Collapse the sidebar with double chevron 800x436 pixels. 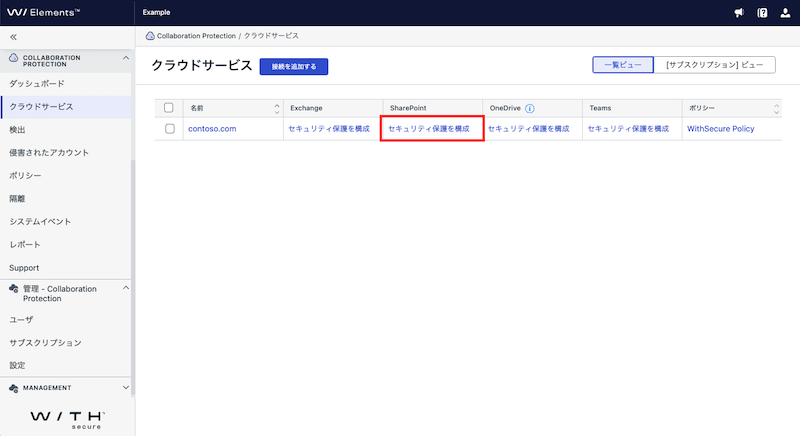tap(13, 37)
